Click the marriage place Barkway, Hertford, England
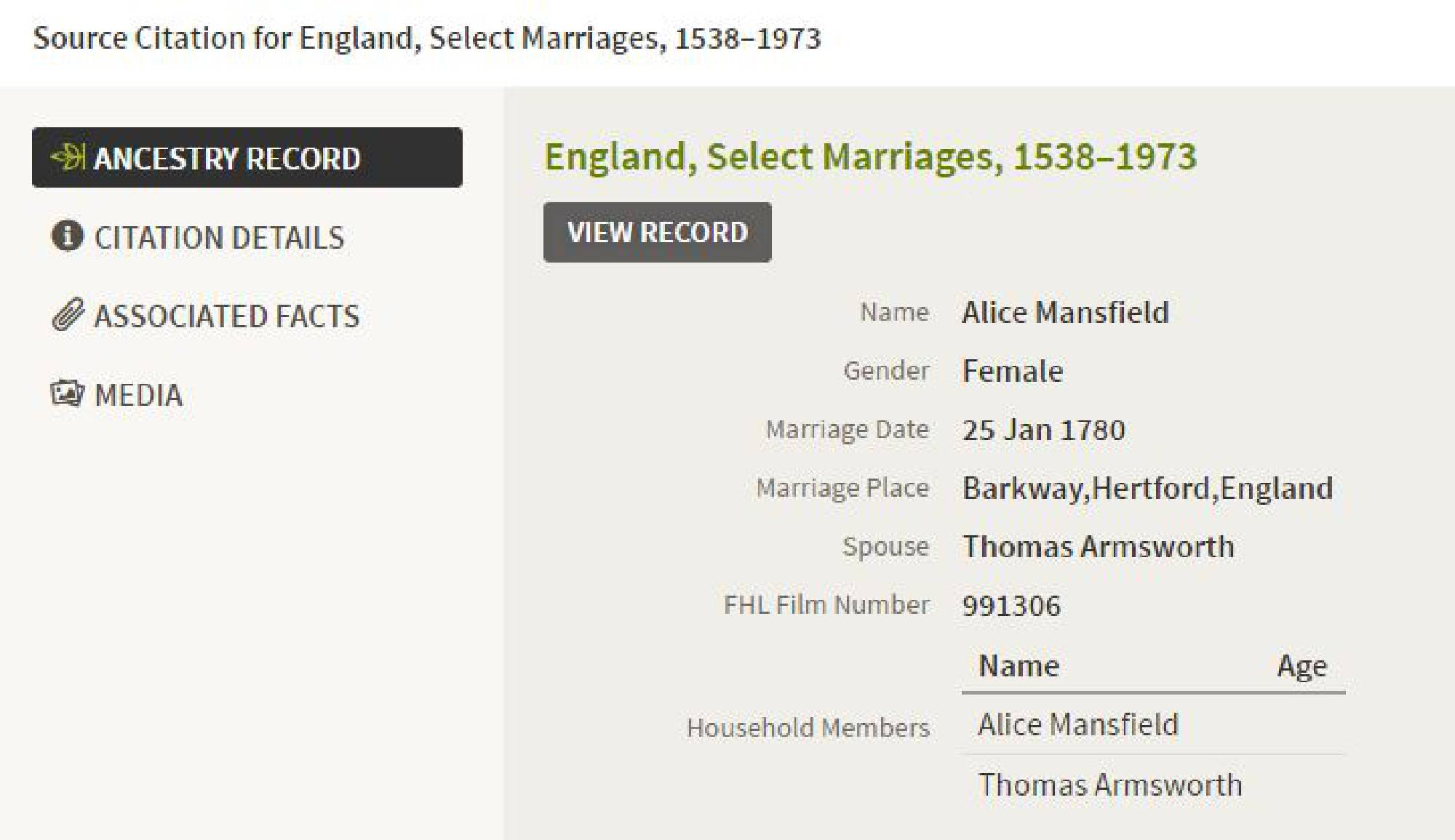1455x840 pixels. [1147, 488]
